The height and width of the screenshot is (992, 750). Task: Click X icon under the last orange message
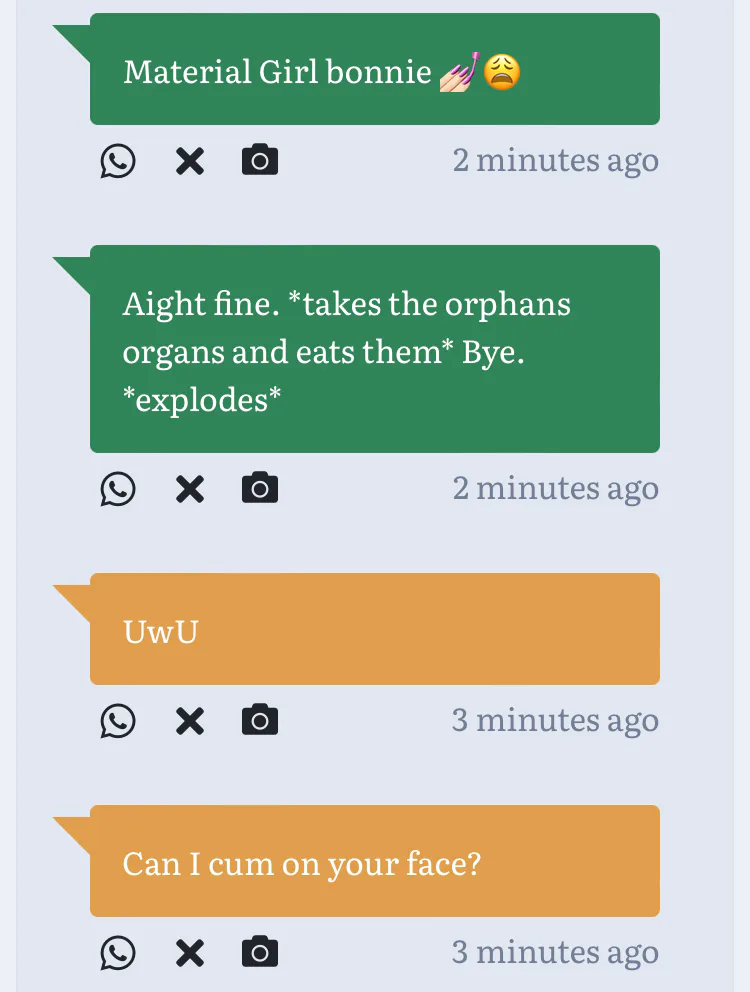pyautogui.click(x=190, y=952)
